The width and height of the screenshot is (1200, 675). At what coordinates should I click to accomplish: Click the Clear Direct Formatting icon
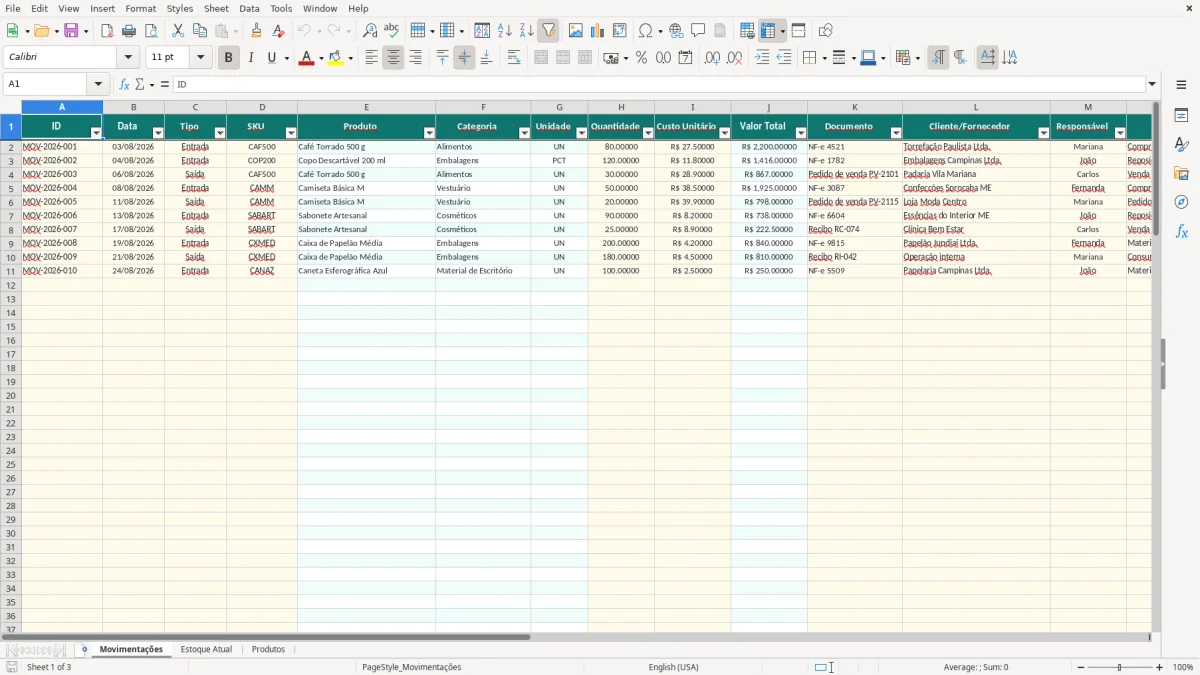(x=278, y=31)
